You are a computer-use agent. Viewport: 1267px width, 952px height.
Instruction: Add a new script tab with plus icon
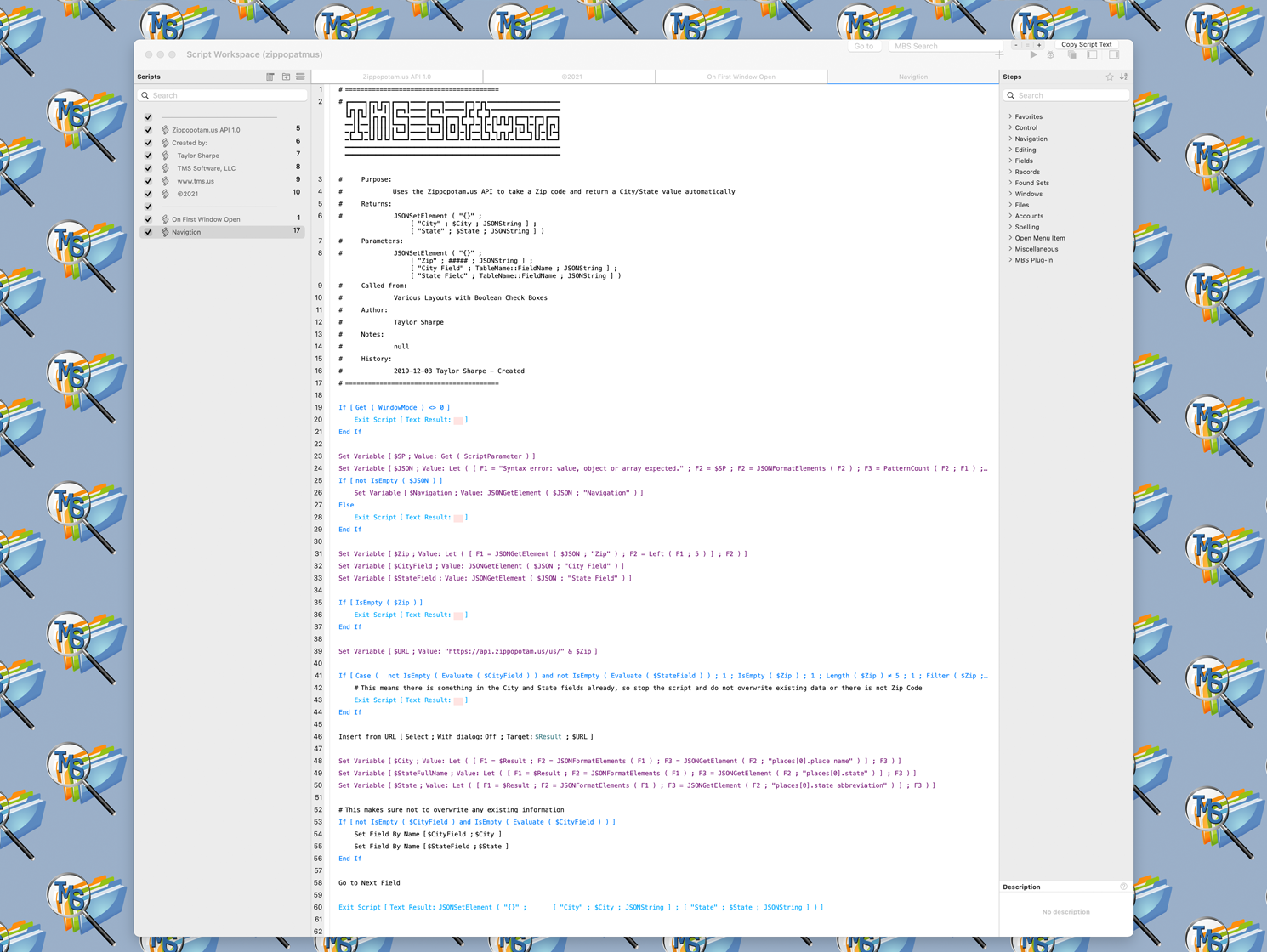tap(999, 54)
